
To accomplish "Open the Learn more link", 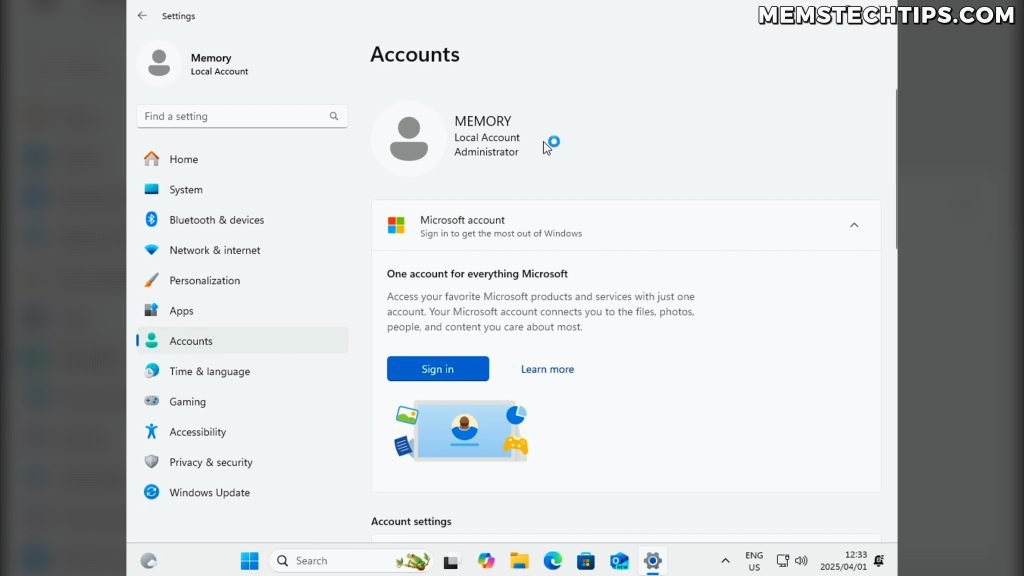I will 547,369.
